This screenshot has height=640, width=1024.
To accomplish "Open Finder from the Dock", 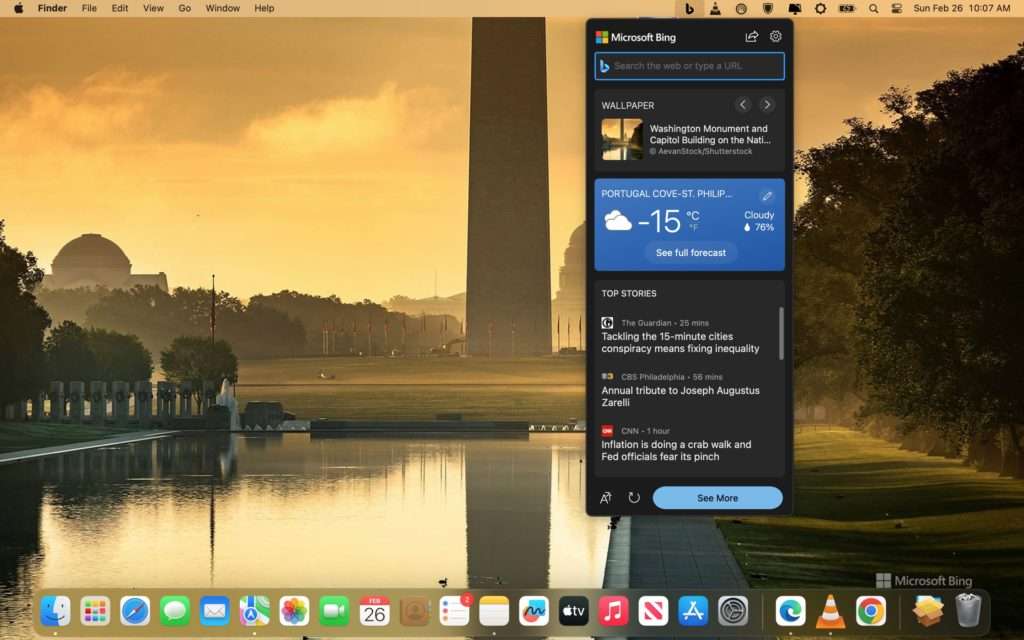I will pos(56,611).
